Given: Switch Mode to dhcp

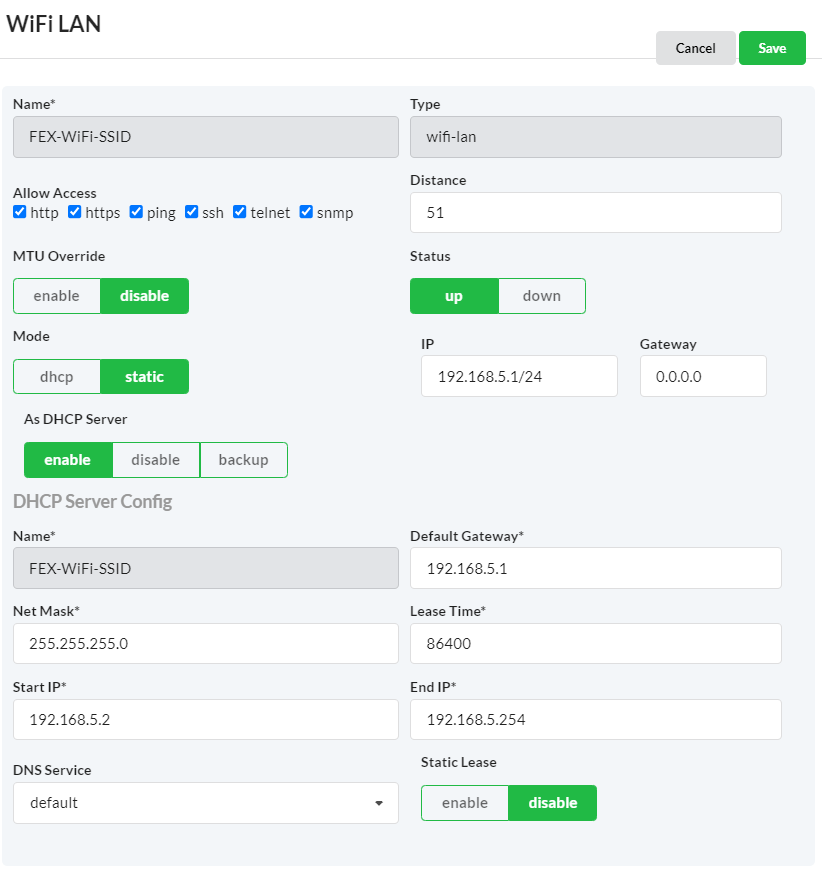Looking at the screenshot, I should coord(57,376).
